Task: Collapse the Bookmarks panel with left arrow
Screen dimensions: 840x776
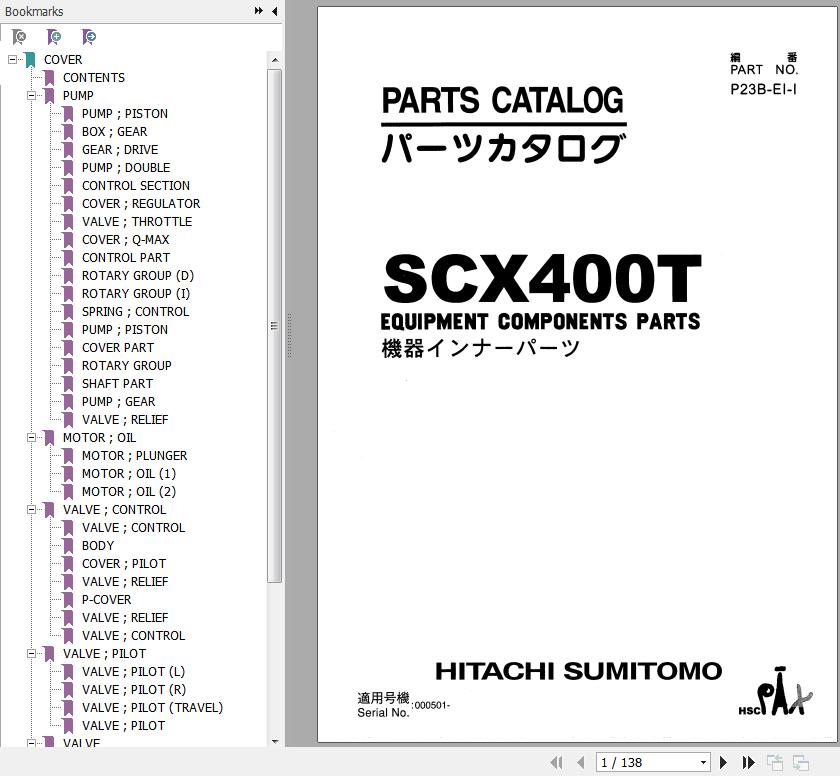Action: pos(274,11)
